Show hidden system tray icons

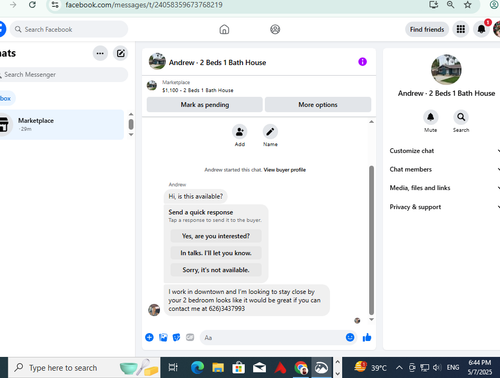click(x=399, y=368)
